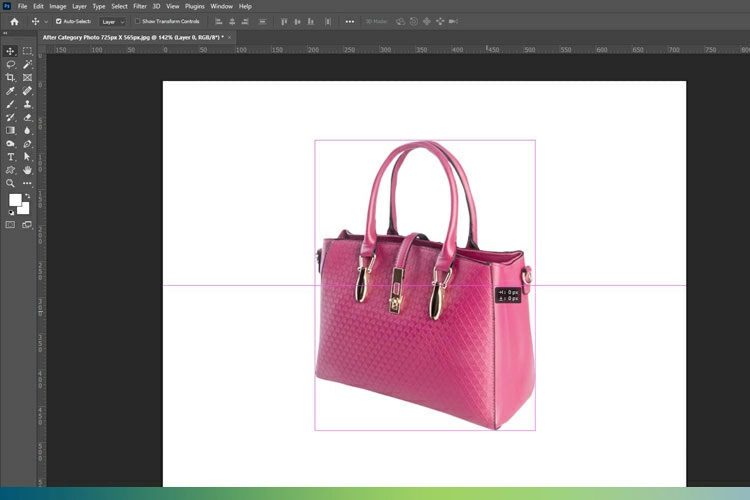Click the Home icon in options bar
The image size is (750, 500).
[x=14, y=21]
